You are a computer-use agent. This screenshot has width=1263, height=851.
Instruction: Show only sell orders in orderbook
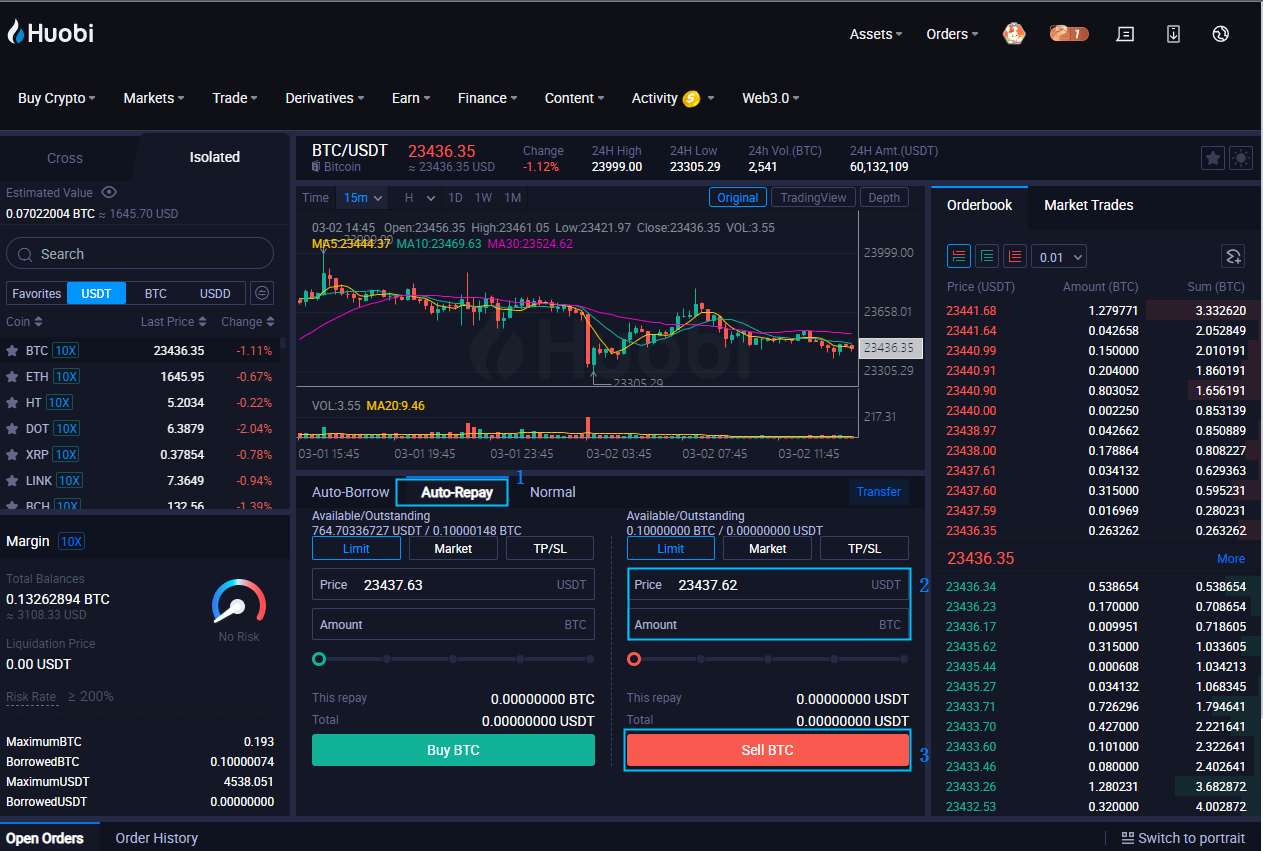[x=1015, y=257]
